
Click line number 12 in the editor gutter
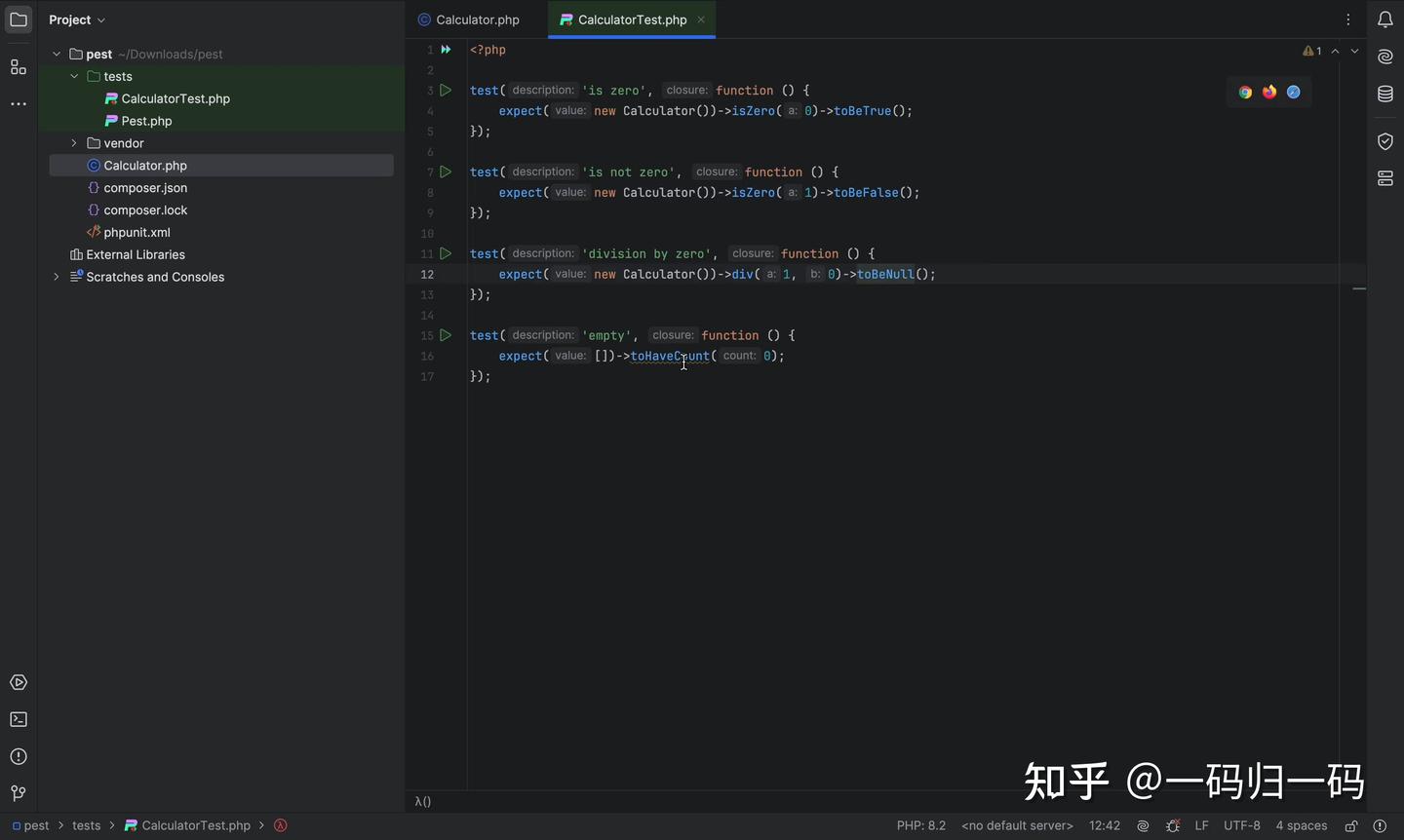[426, 275]
